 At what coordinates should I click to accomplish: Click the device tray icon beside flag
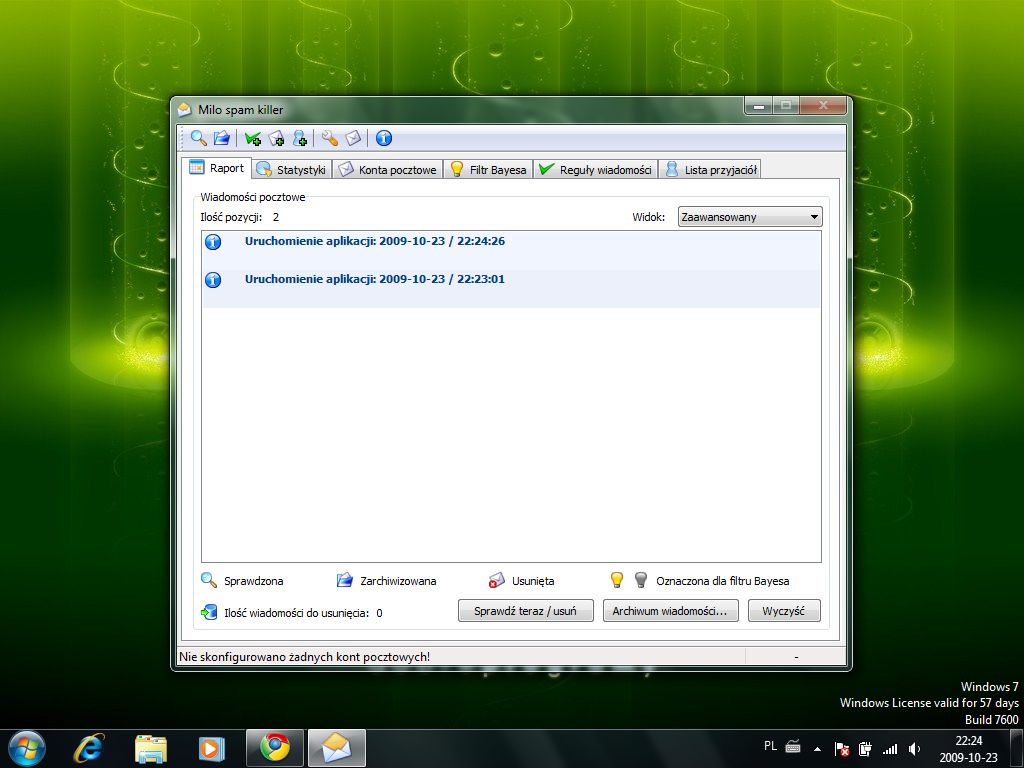click(865, 748)
